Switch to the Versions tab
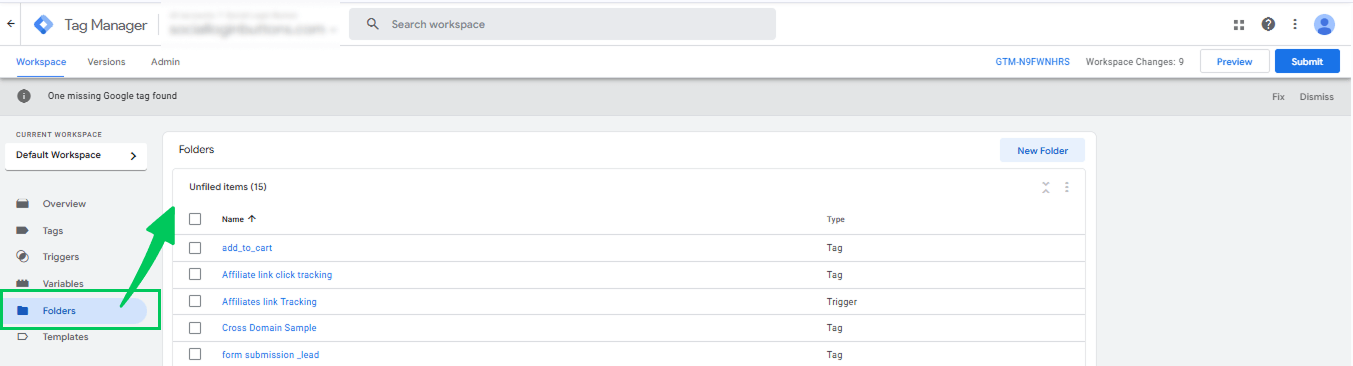 click(x=106, y=62)
